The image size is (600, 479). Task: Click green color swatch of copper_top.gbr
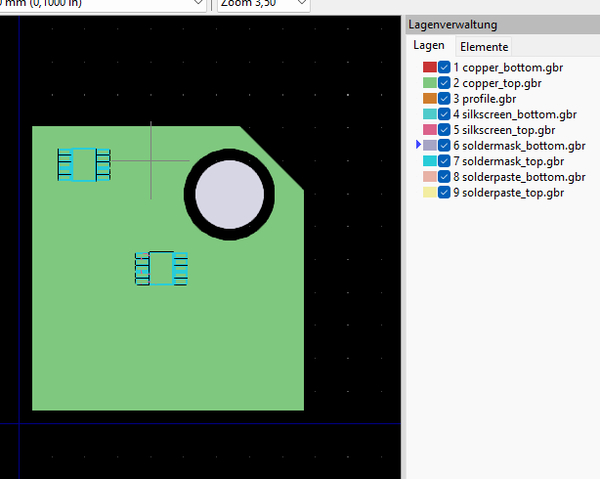pos(430,83)
